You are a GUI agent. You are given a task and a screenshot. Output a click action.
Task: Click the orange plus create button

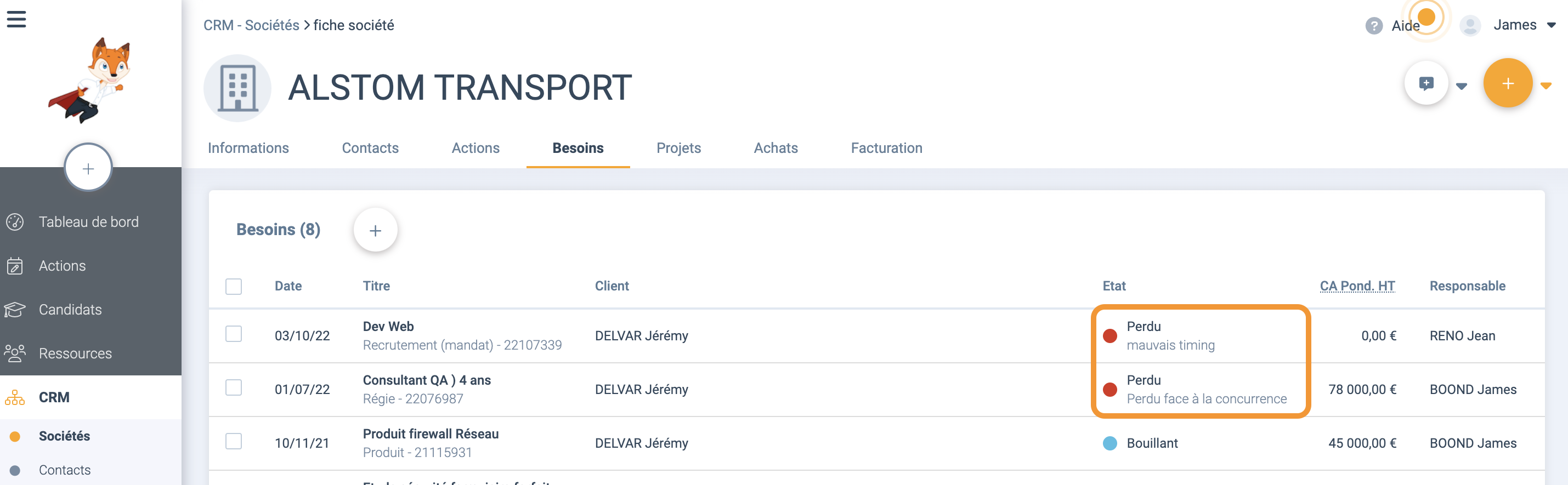click(x=1508, y=83)
